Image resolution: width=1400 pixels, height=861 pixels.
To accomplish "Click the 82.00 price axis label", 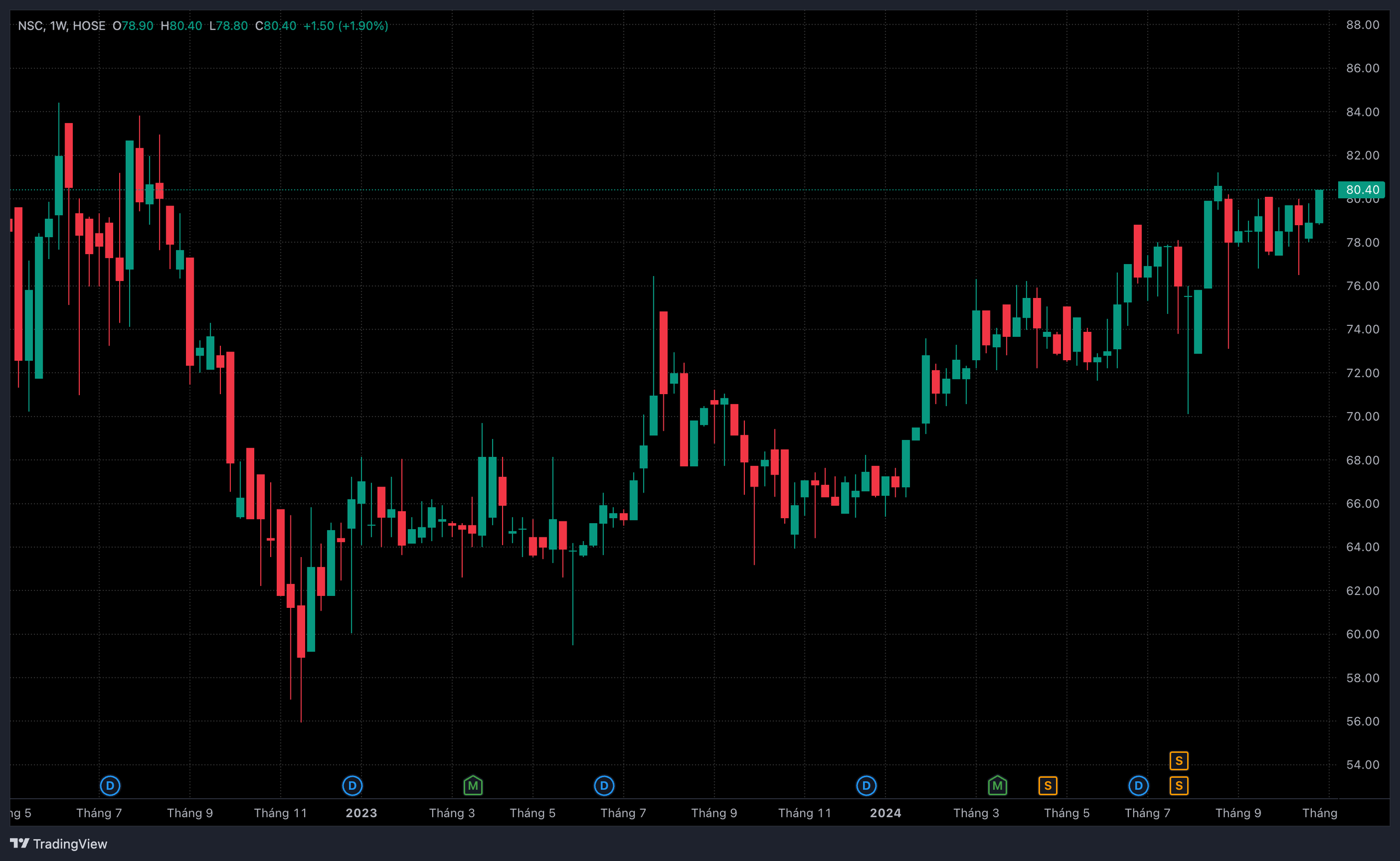I will click(1362, 155).
